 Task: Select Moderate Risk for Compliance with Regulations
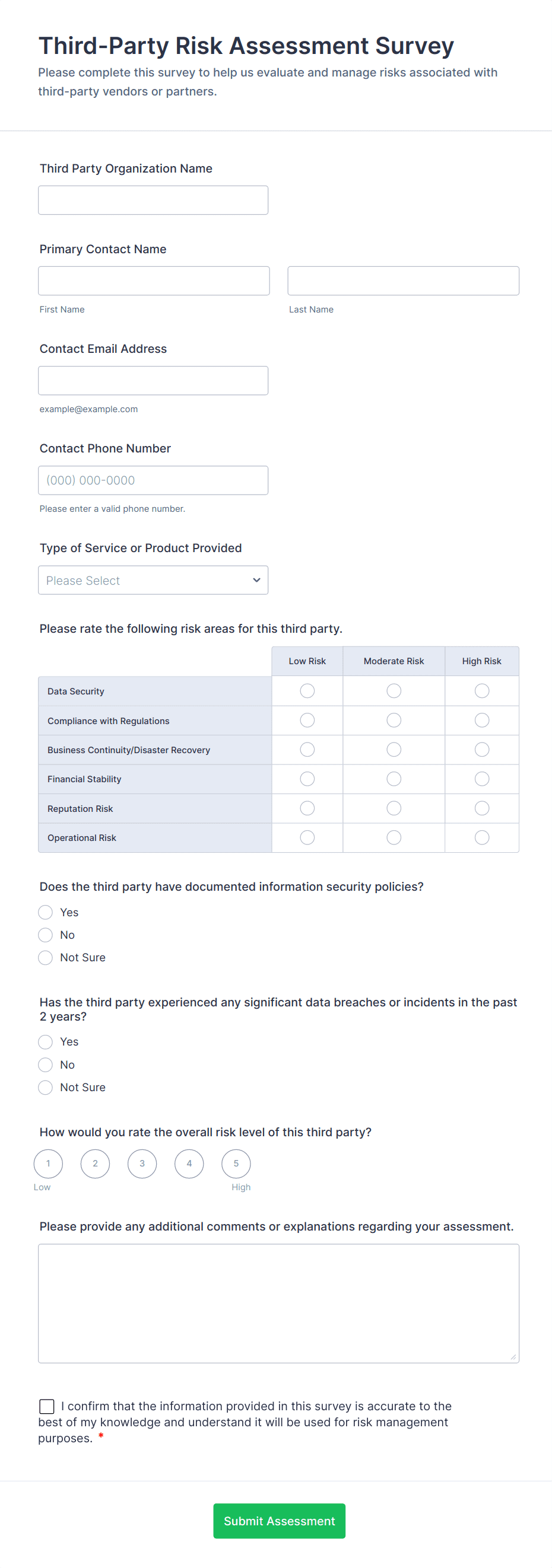tap(394, 720)
